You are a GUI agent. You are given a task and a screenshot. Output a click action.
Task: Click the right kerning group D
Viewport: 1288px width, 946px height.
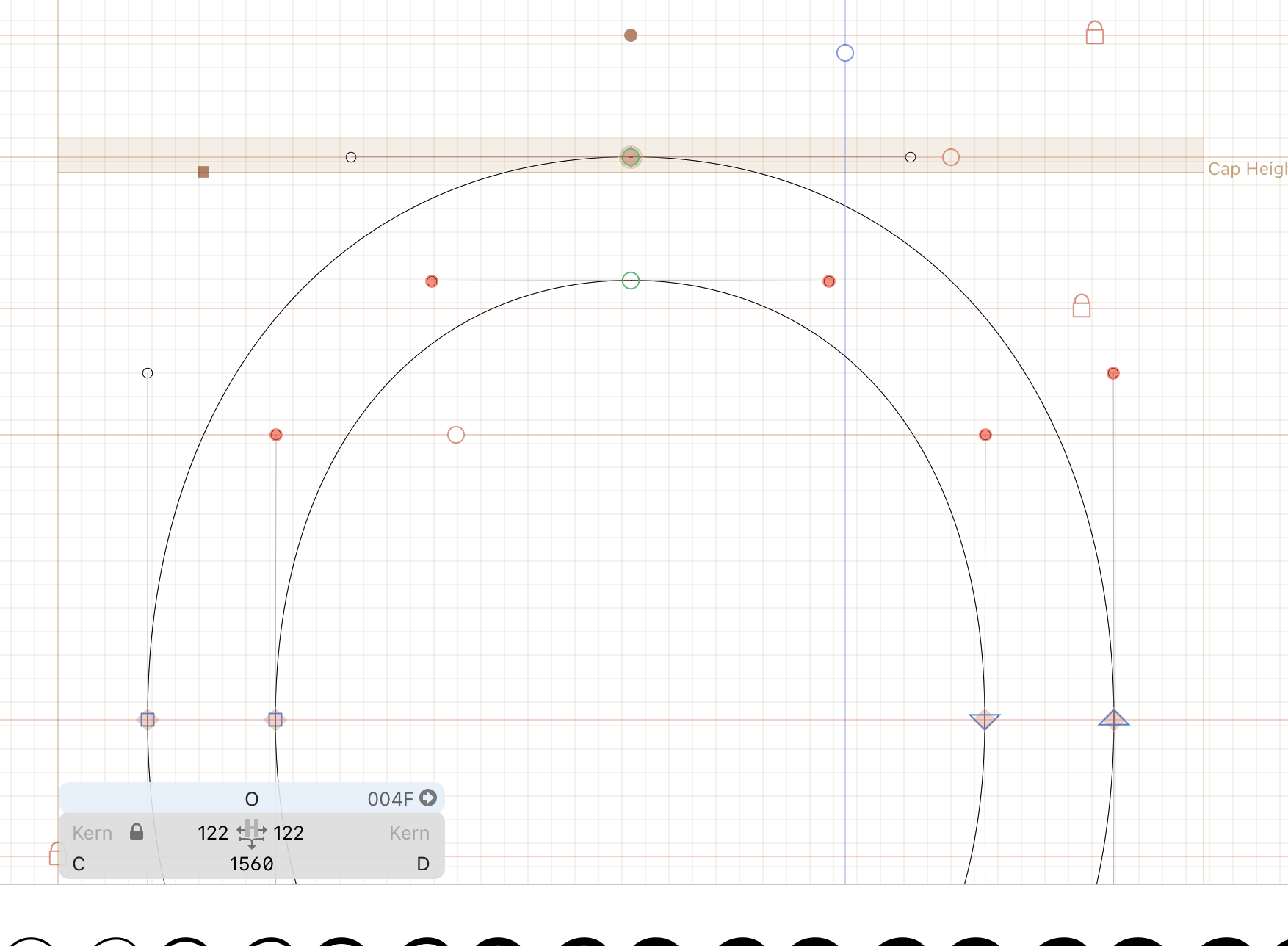[423, 864]
